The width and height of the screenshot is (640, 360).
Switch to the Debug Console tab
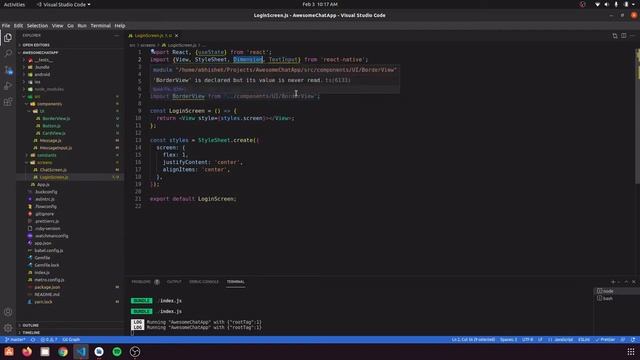pos(204,282)
